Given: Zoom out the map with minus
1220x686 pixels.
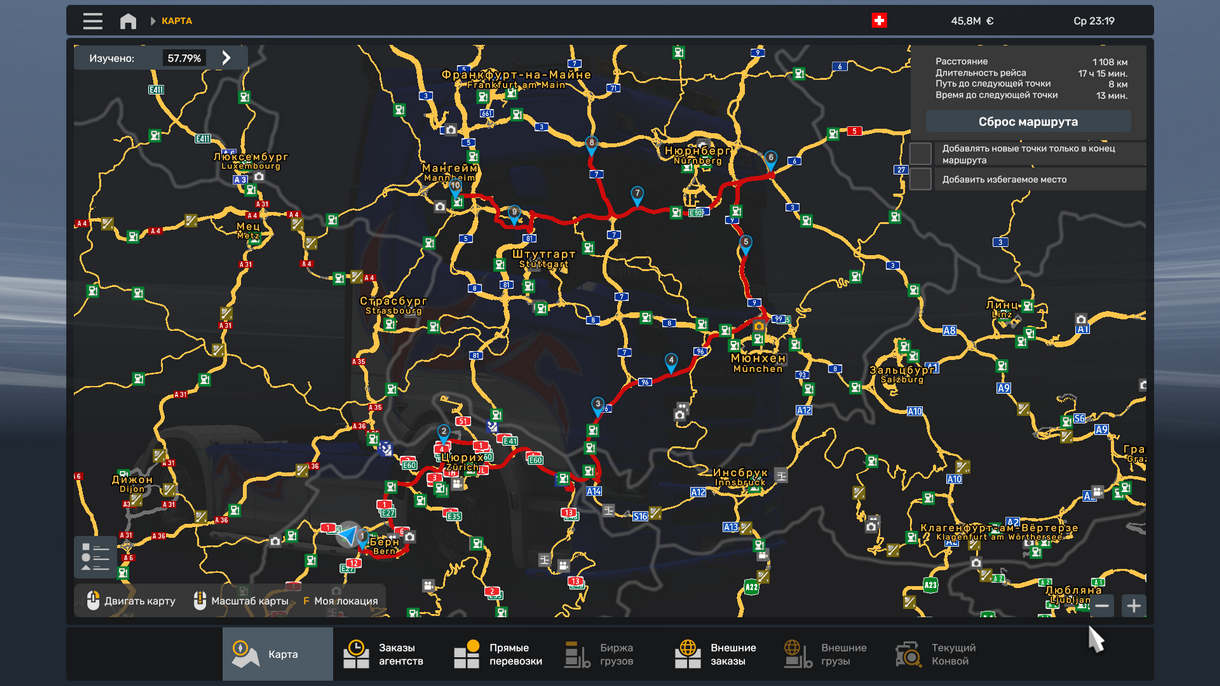Looking at the screenshot, I should click(1102, 606).
